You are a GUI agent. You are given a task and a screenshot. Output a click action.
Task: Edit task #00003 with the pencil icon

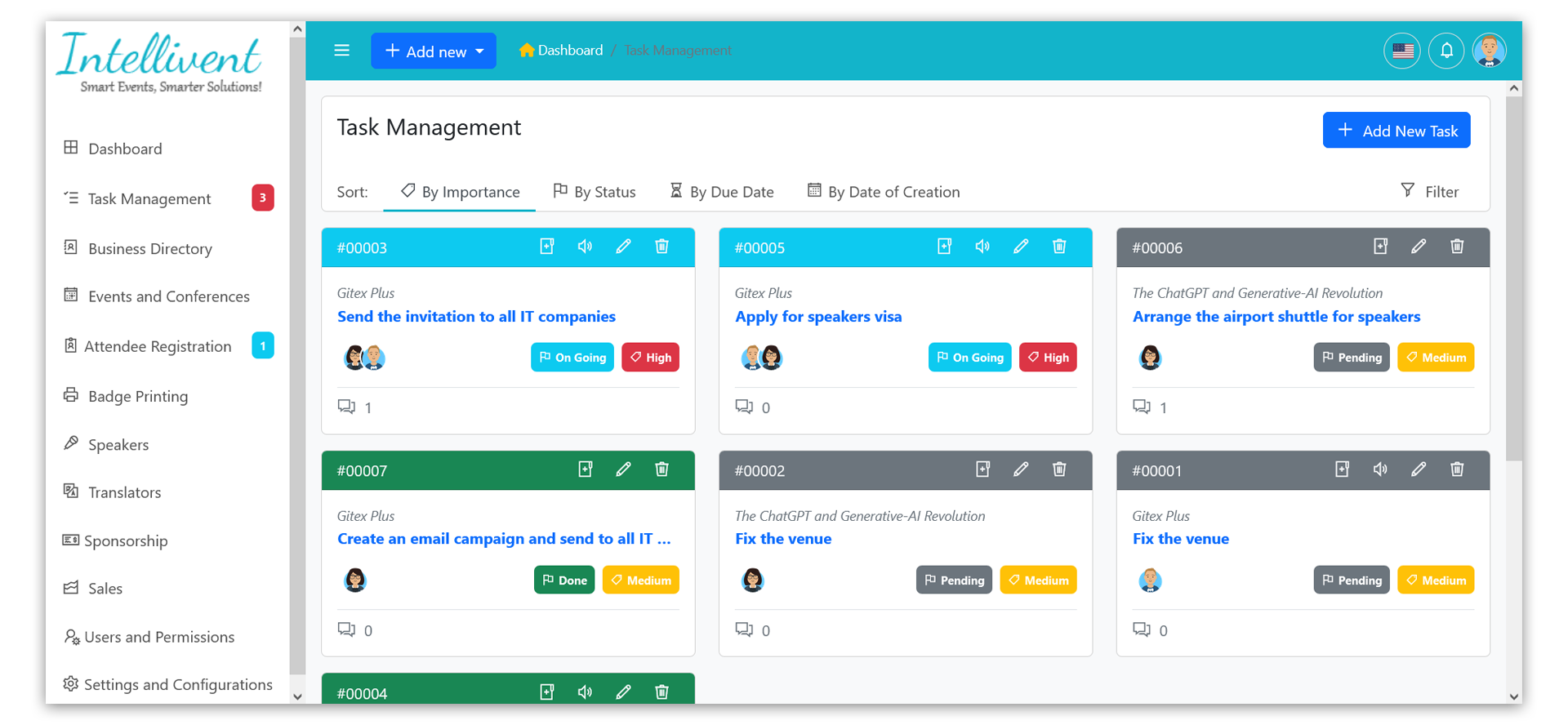click(x=624, y=247)
